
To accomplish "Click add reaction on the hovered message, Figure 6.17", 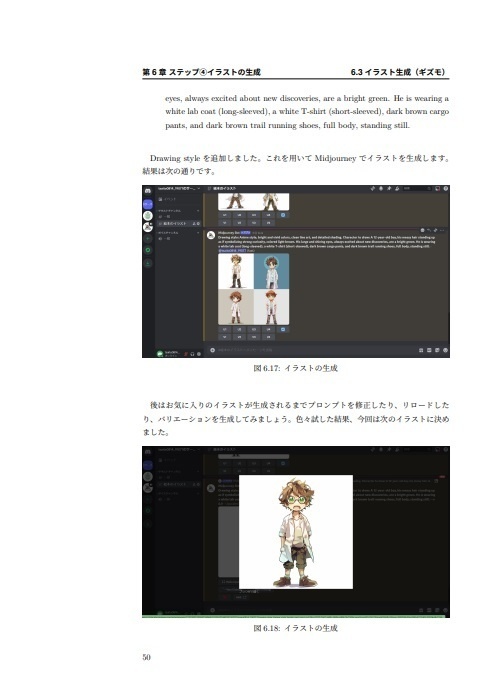I will pos(423,230).
